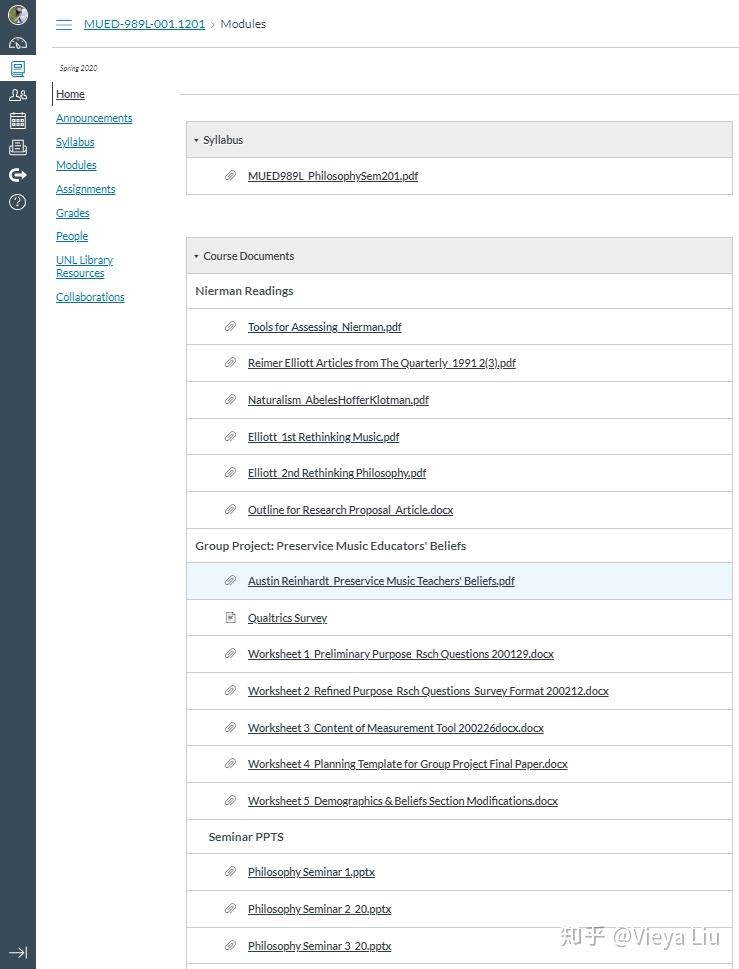Click the page icon beside Qualtrics Survey
Viewport: 739px width, 969px height.
tap(230, 618)
